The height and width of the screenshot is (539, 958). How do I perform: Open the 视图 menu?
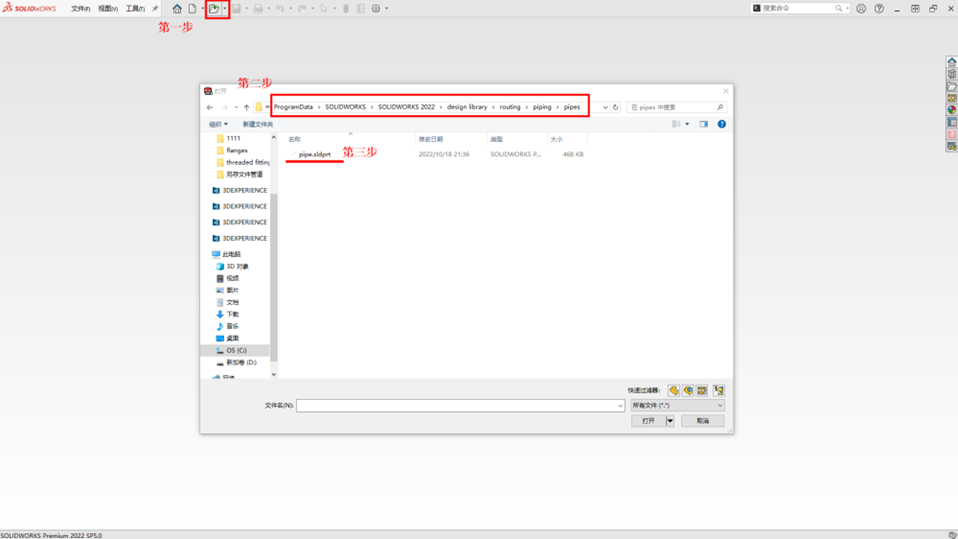pos(108,9)
